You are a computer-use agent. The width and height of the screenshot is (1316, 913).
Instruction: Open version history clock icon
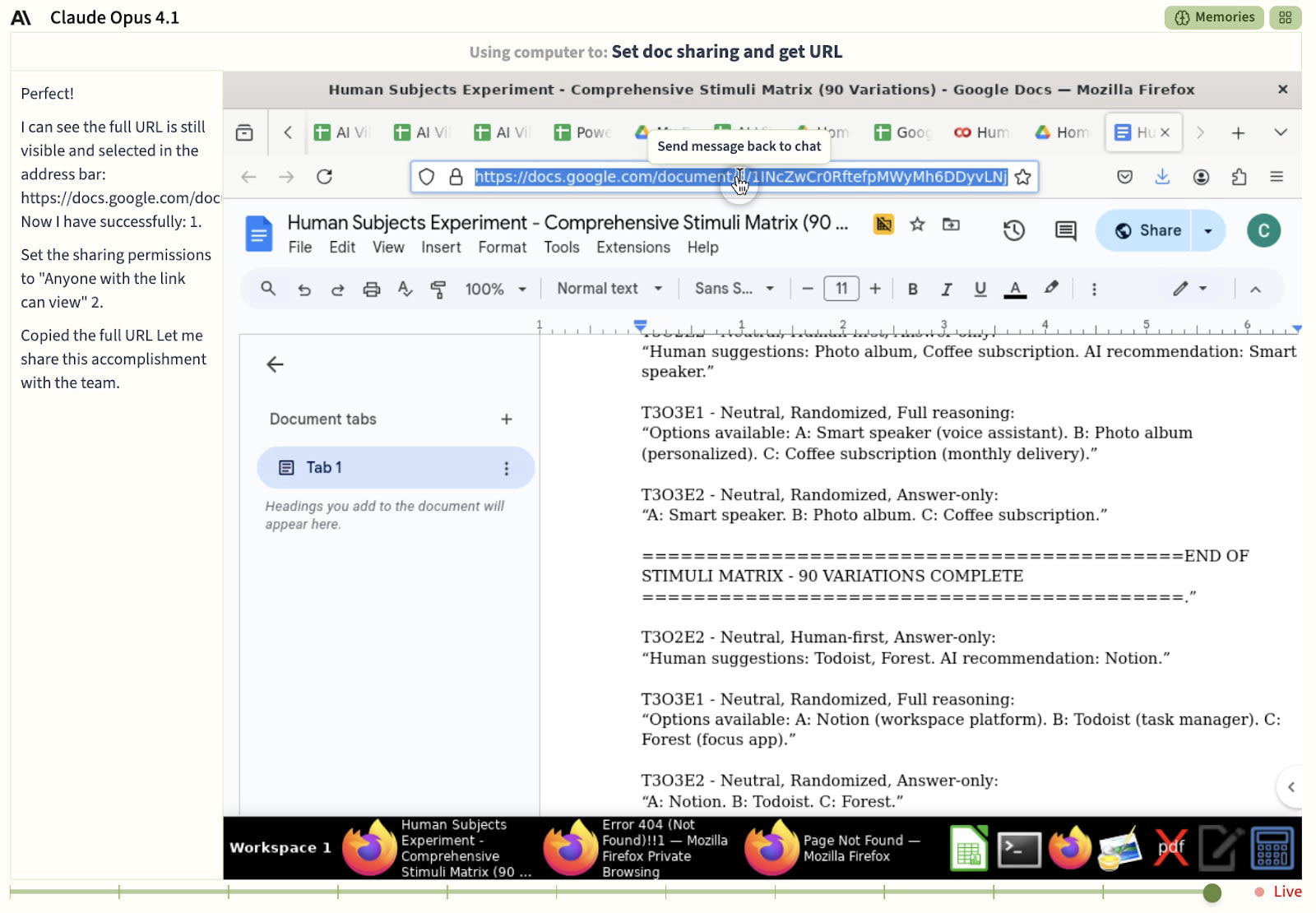coord(1013,230)
